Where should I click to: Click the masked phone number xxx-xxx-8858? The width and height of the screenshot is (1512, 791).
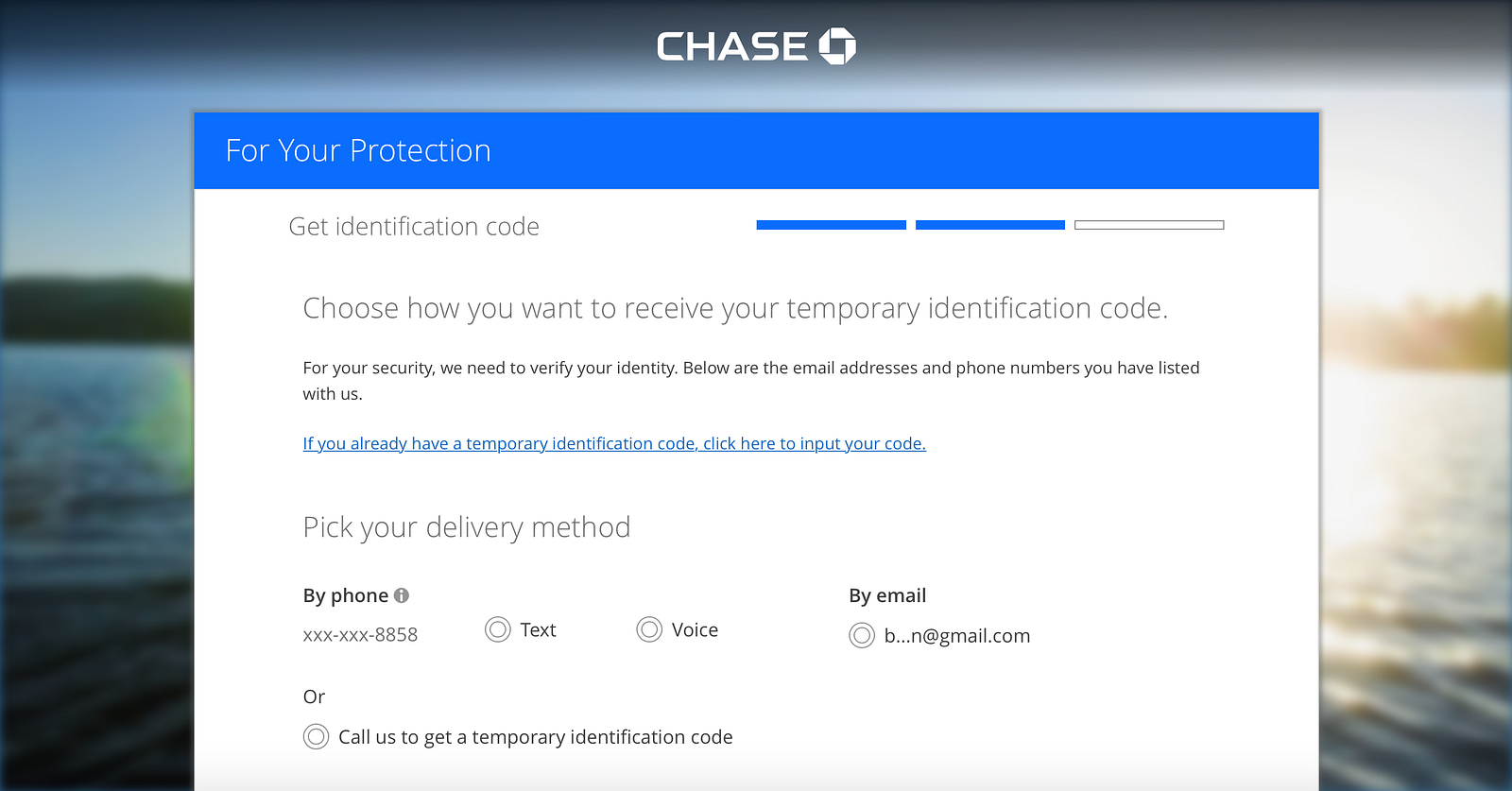pos(360,635)
